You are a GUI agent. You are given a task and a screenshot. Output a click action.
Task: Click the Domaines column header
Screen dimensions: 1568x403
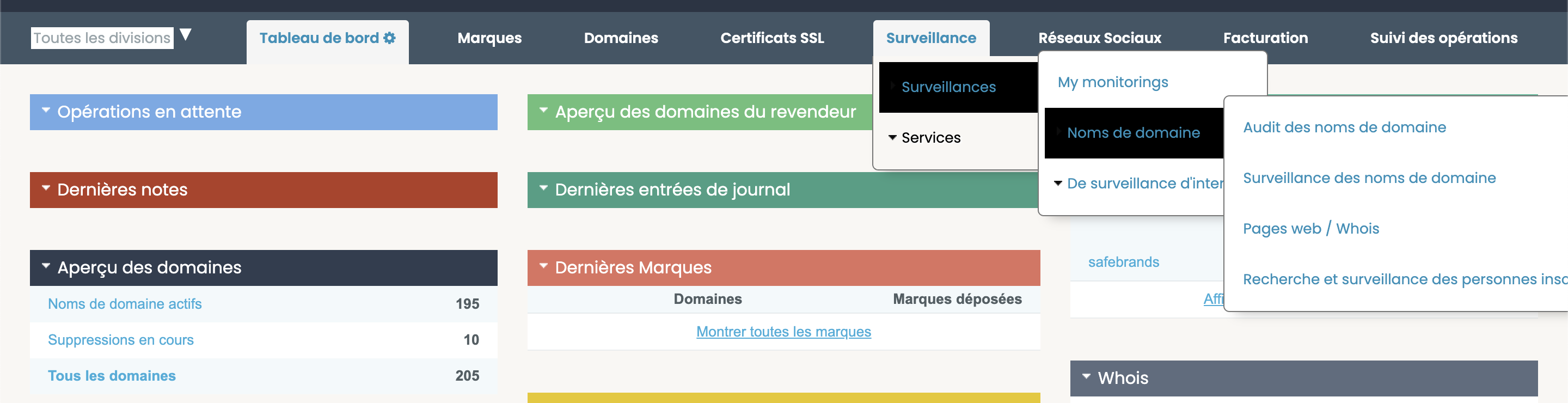(x=707, y=299)
